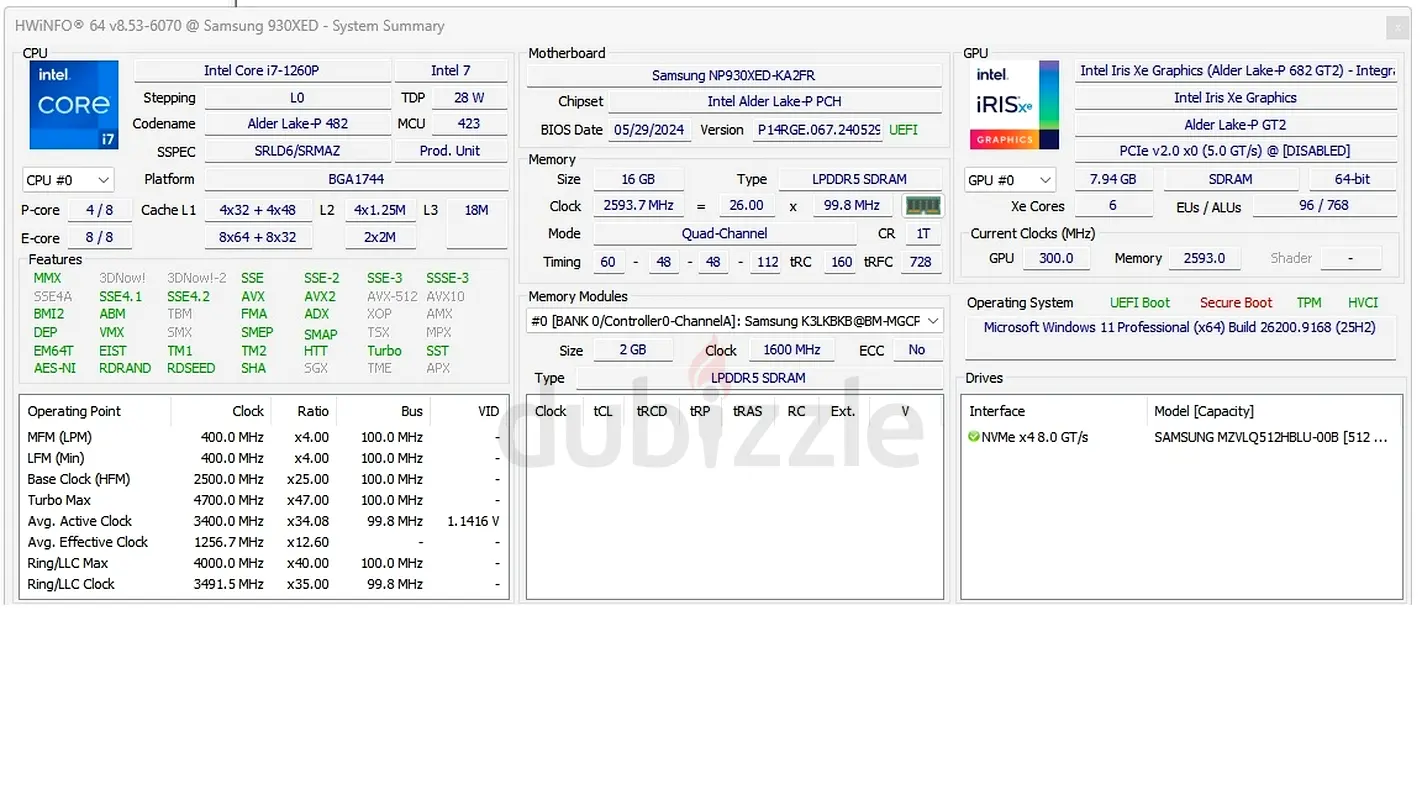Screen dimensions: 1422x800
Task: Open the CPU #0 selector dropdown
Action: pos(68,180)
